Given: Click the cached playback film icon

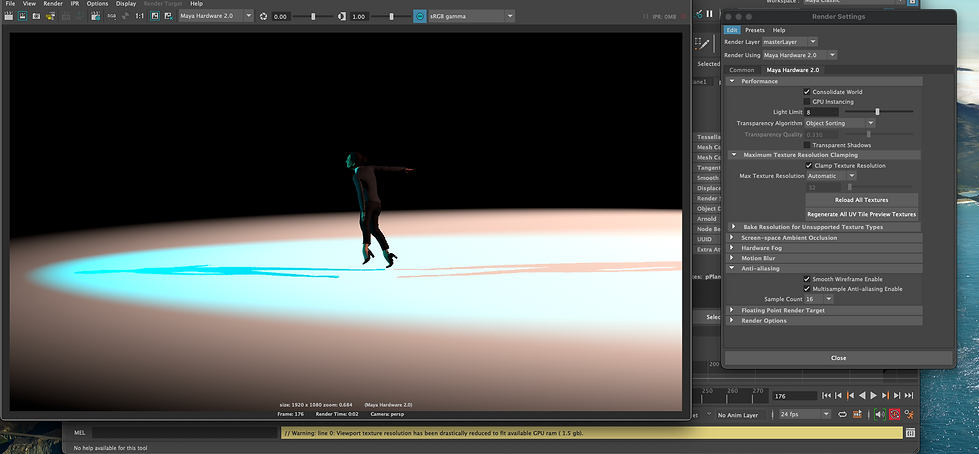Looking at the screenshot, I should click(857, 414).
